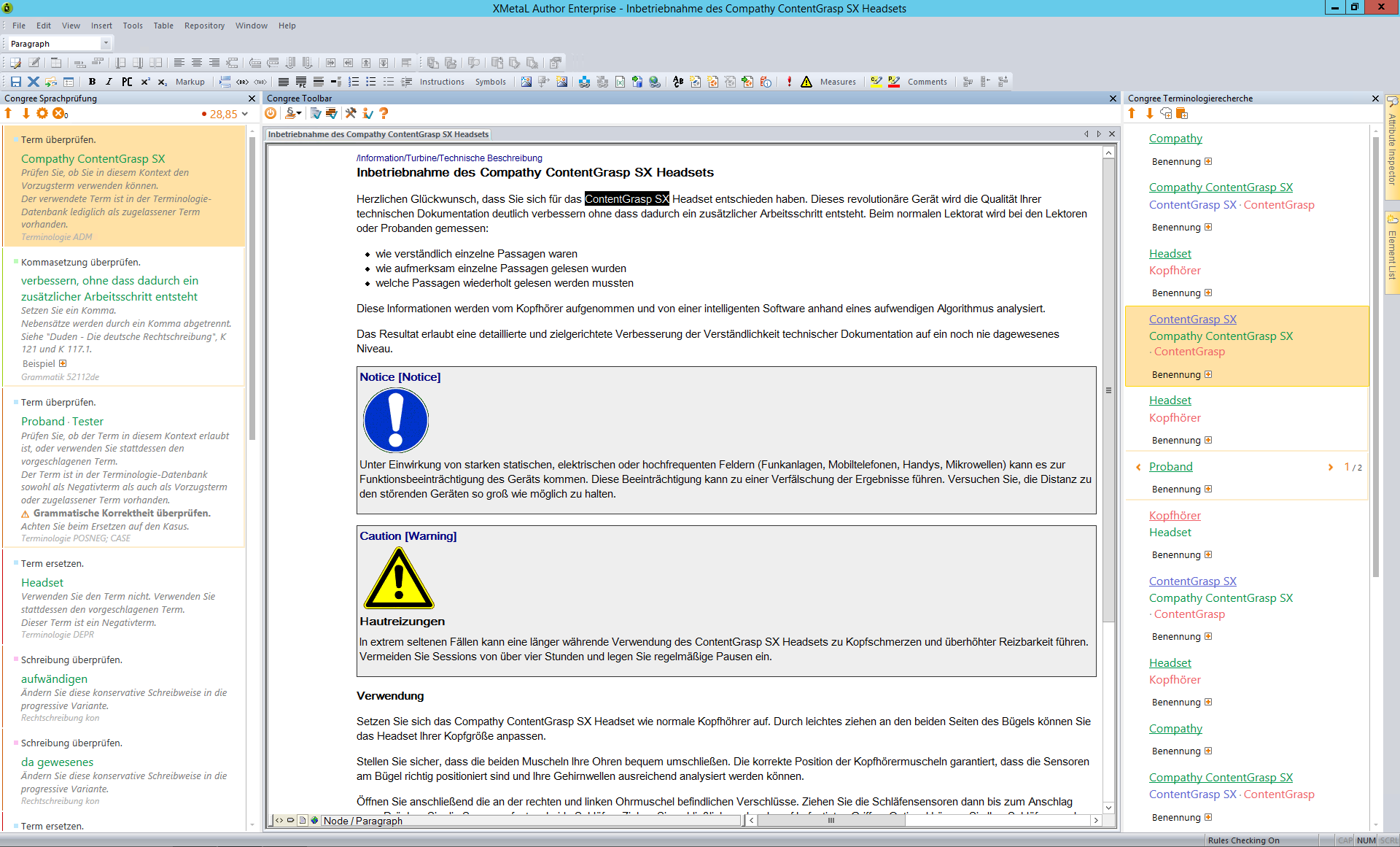Viewport: 1400px width, 847px height.
Task: Expand the Benennung entry under Headset
Action: pyautogui.click(x=1208, y=293)
